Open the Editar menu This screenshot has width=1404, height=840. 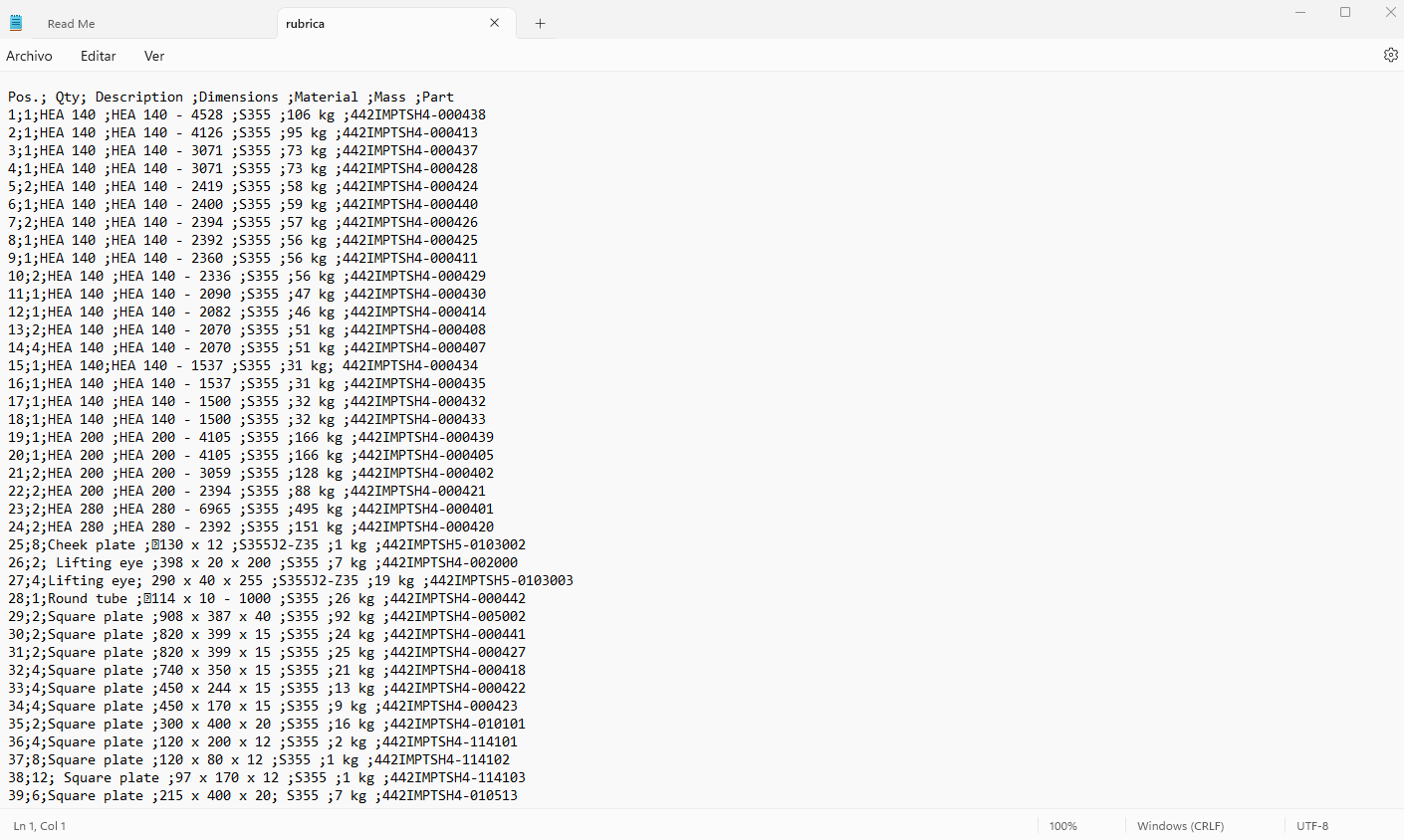98,56
